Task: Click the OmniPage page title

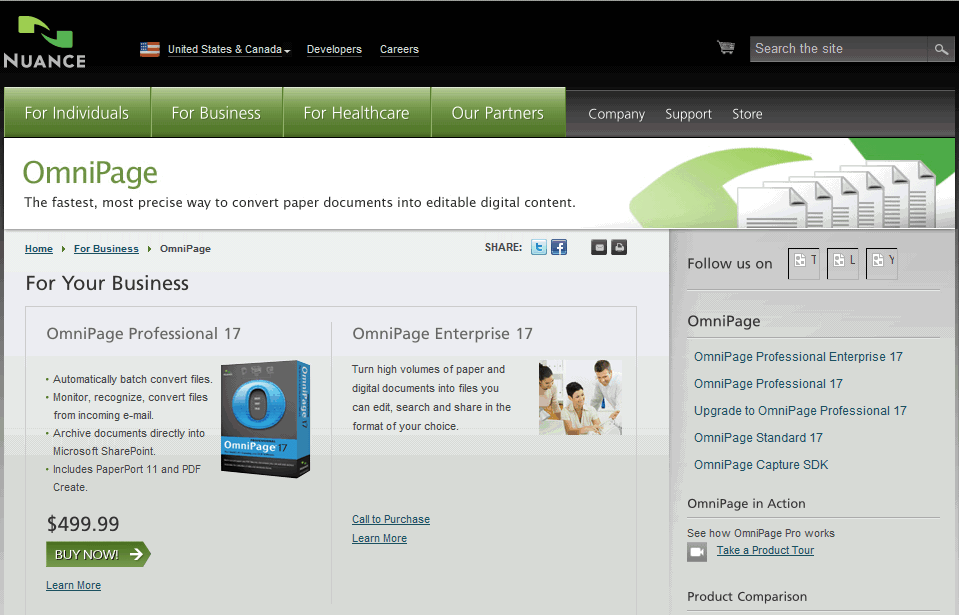Action: pyautogui.click(x=90, y=172)
